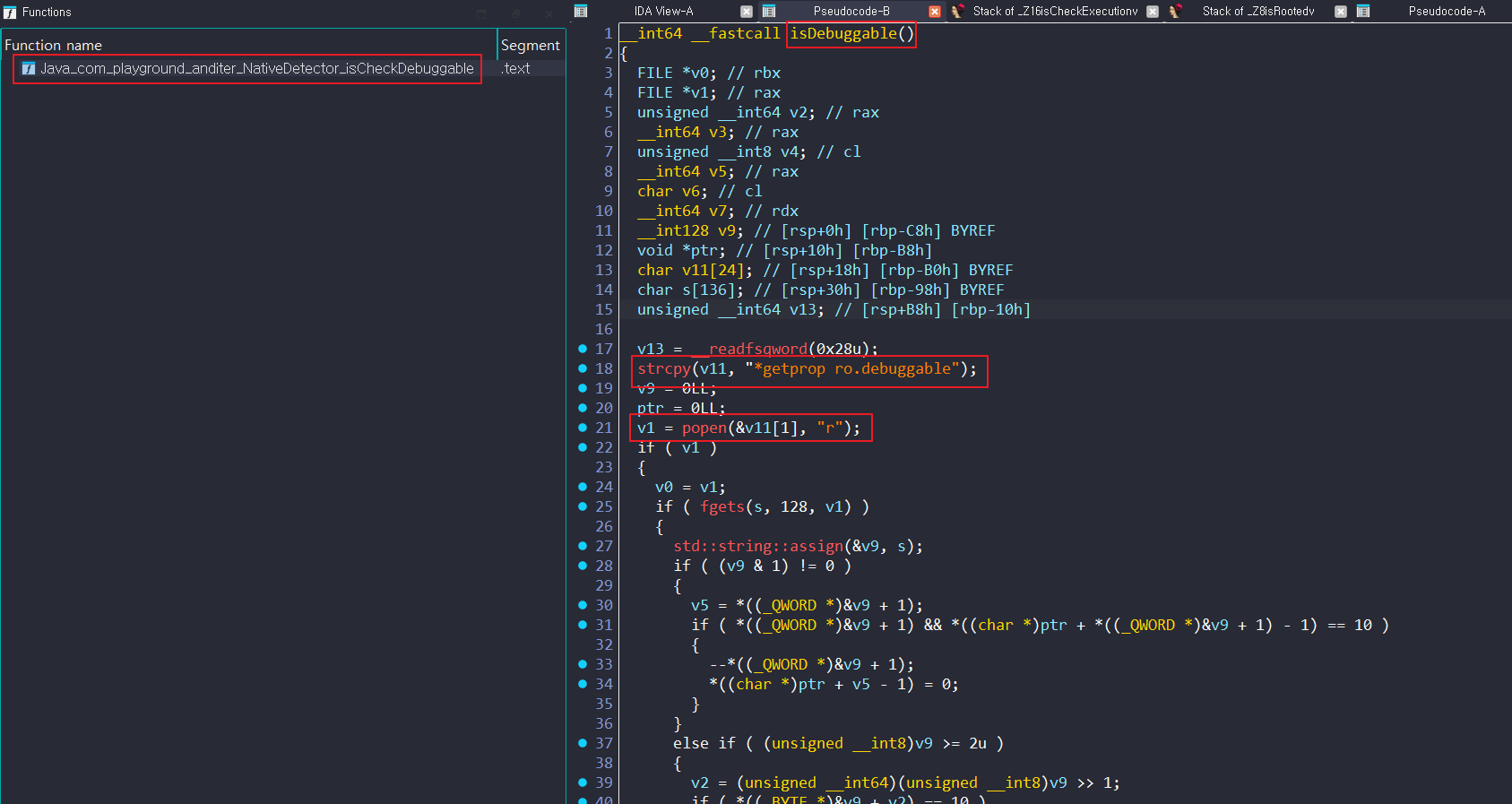Click std::string::assign on line 27

pyautogui.click(x=758, y=546)
